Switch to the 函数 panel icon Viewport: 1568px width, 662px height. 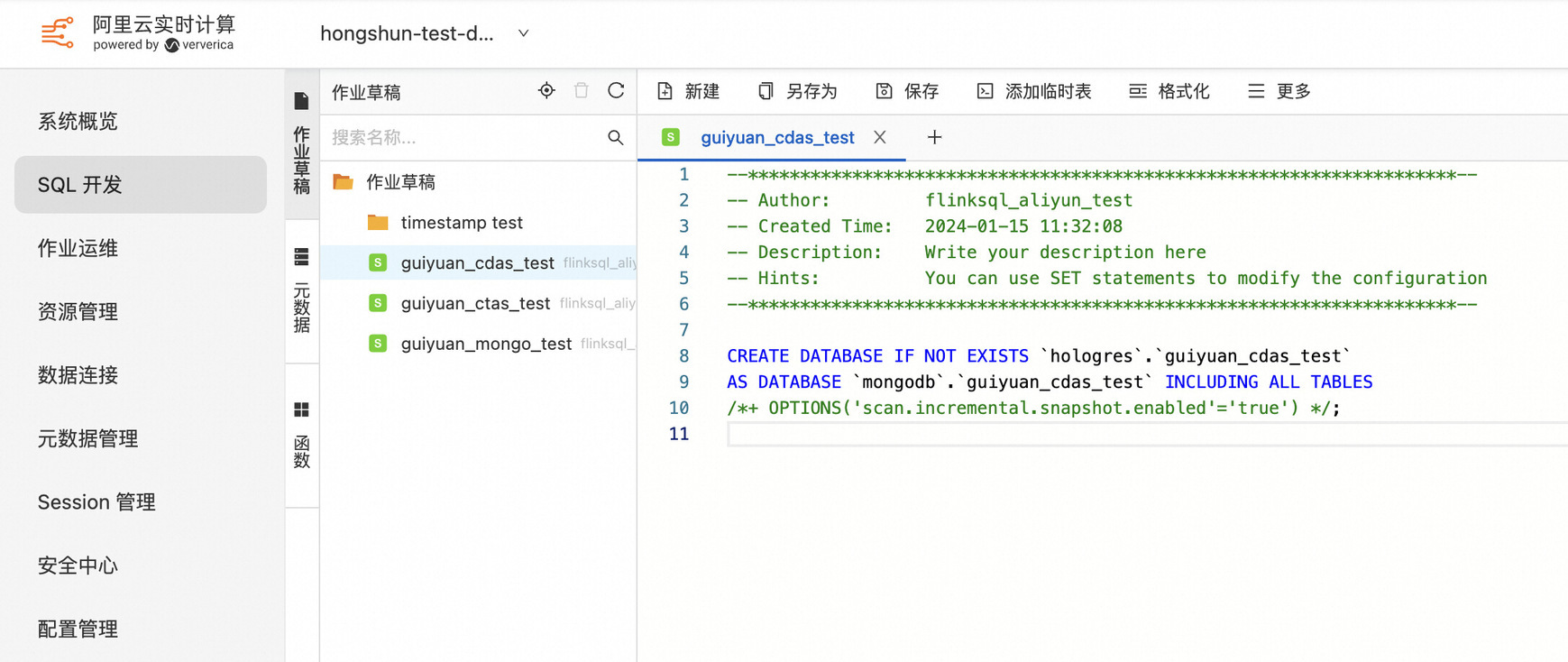tap(302, 410)
